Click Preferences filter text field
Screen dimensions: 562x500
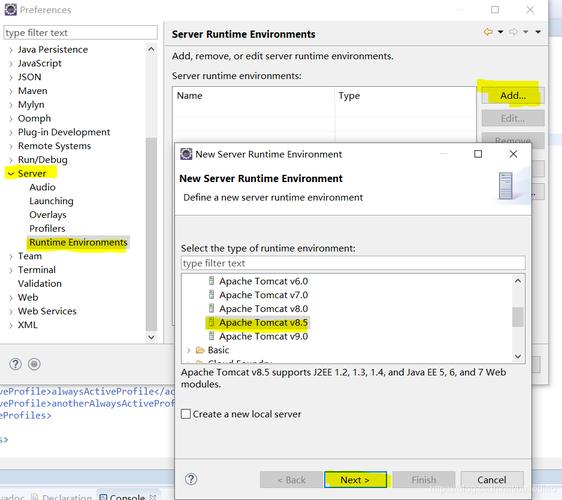click(x=80, y=33)
